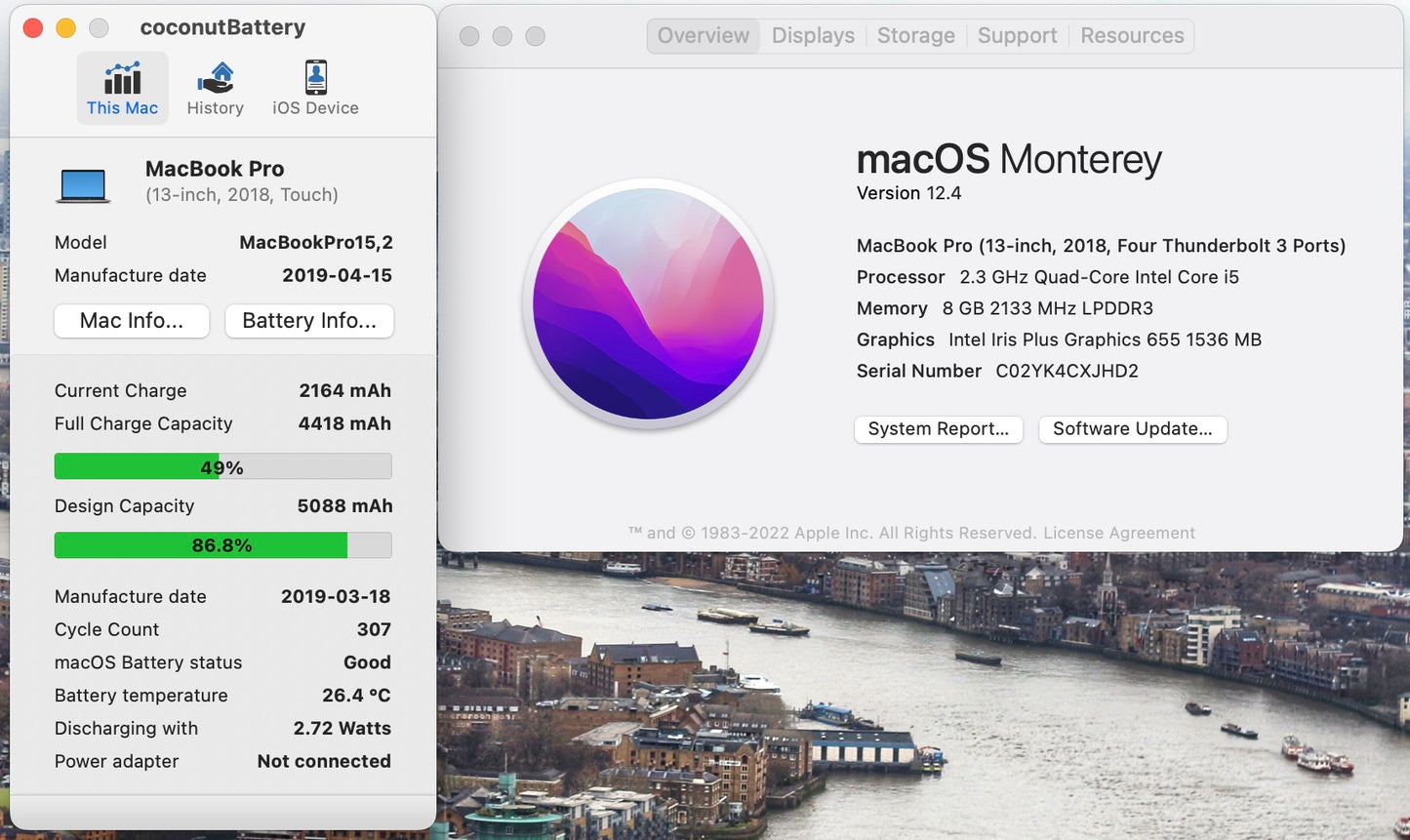
Task: Click the System Report... button
Action: tap(938, 429)
